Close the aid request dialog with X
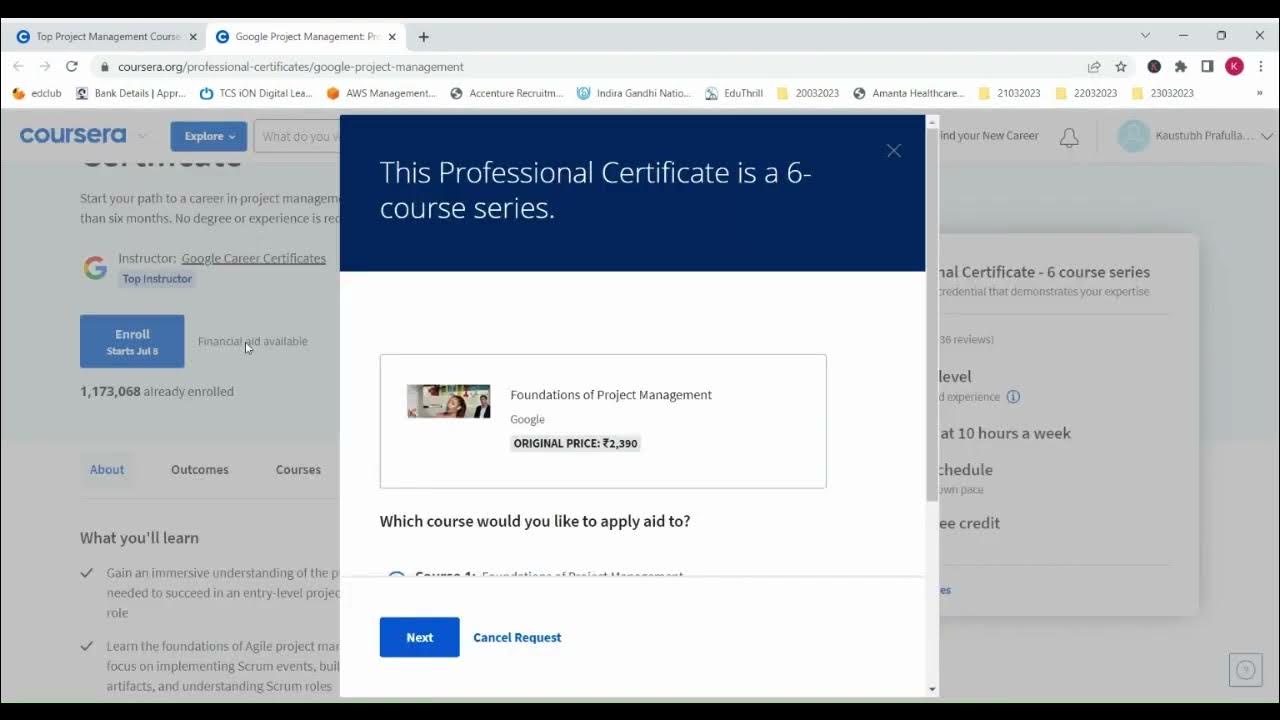Image resolution: width=1280 pixels, height=720 pixels. pos(894,150)
